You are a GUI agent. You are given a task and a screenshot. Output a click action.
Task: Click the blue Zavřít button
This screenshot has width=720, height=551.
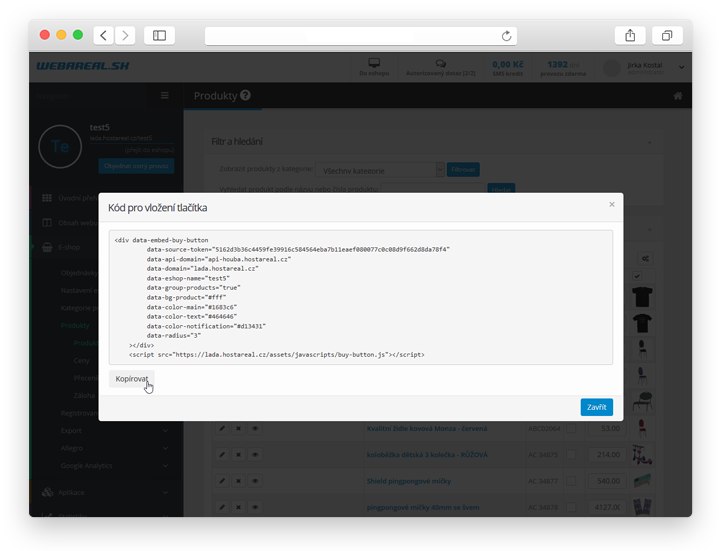596,407
